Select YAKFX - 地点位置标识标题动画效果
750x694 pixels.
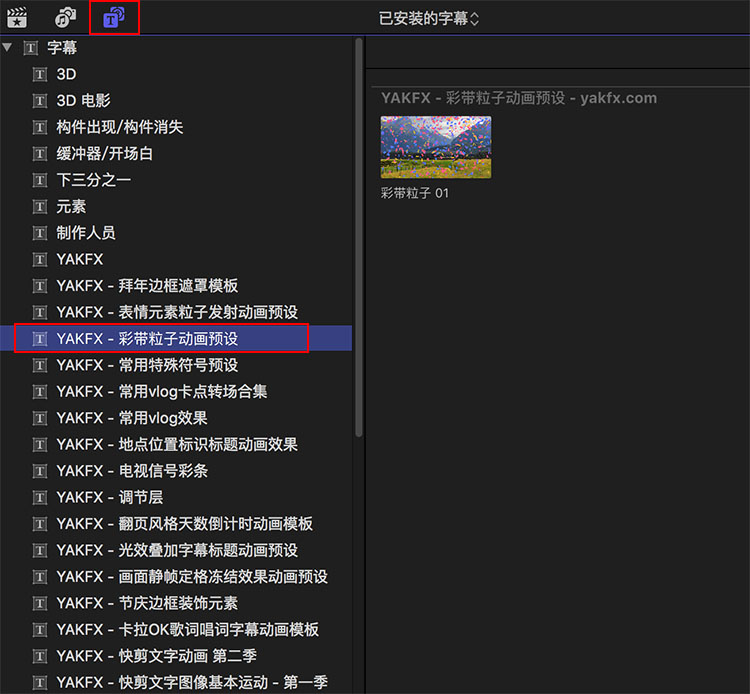coord(176,445)
